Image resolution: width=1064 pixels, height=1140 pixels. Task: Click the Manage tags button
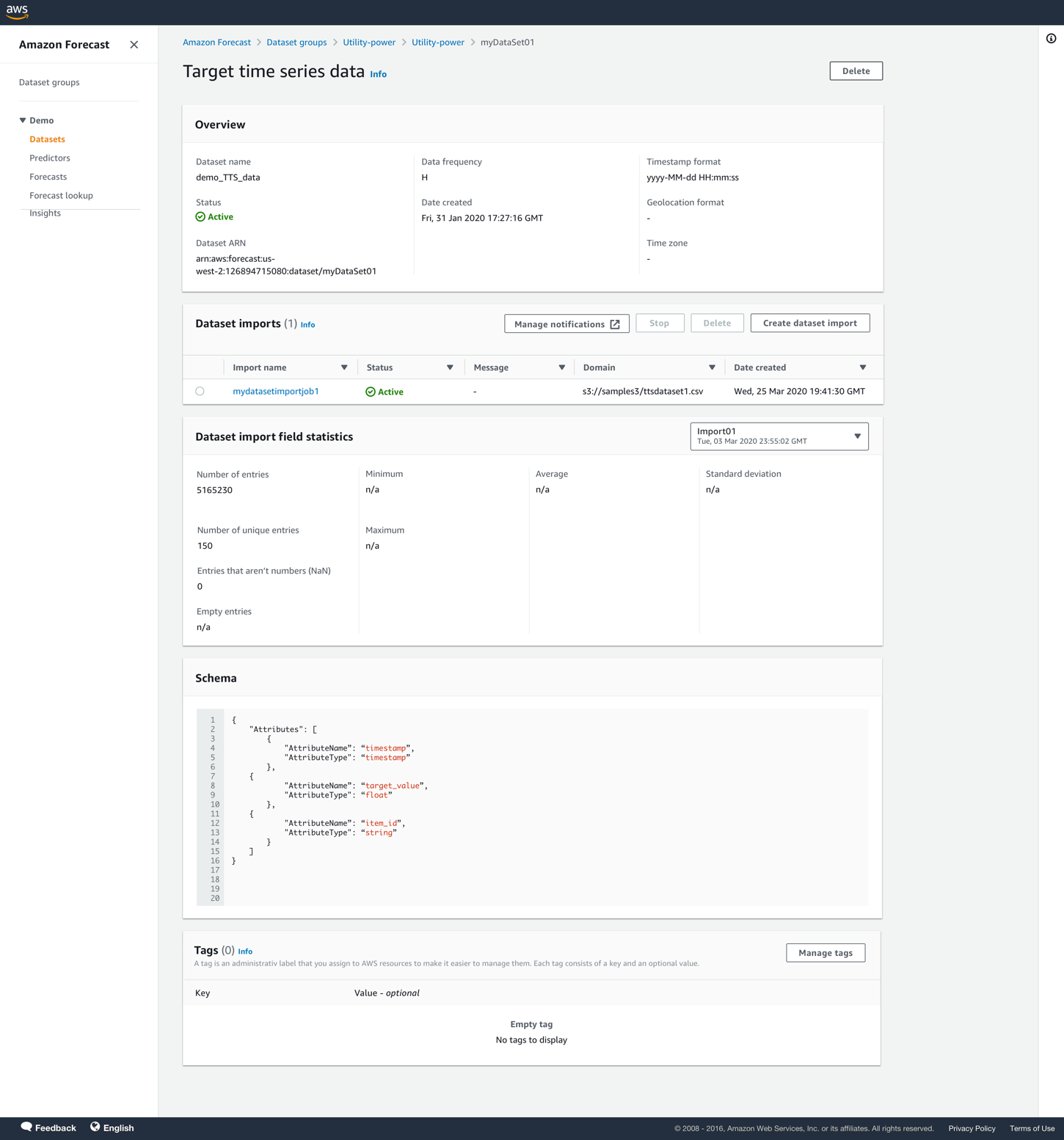coord(825,953)
